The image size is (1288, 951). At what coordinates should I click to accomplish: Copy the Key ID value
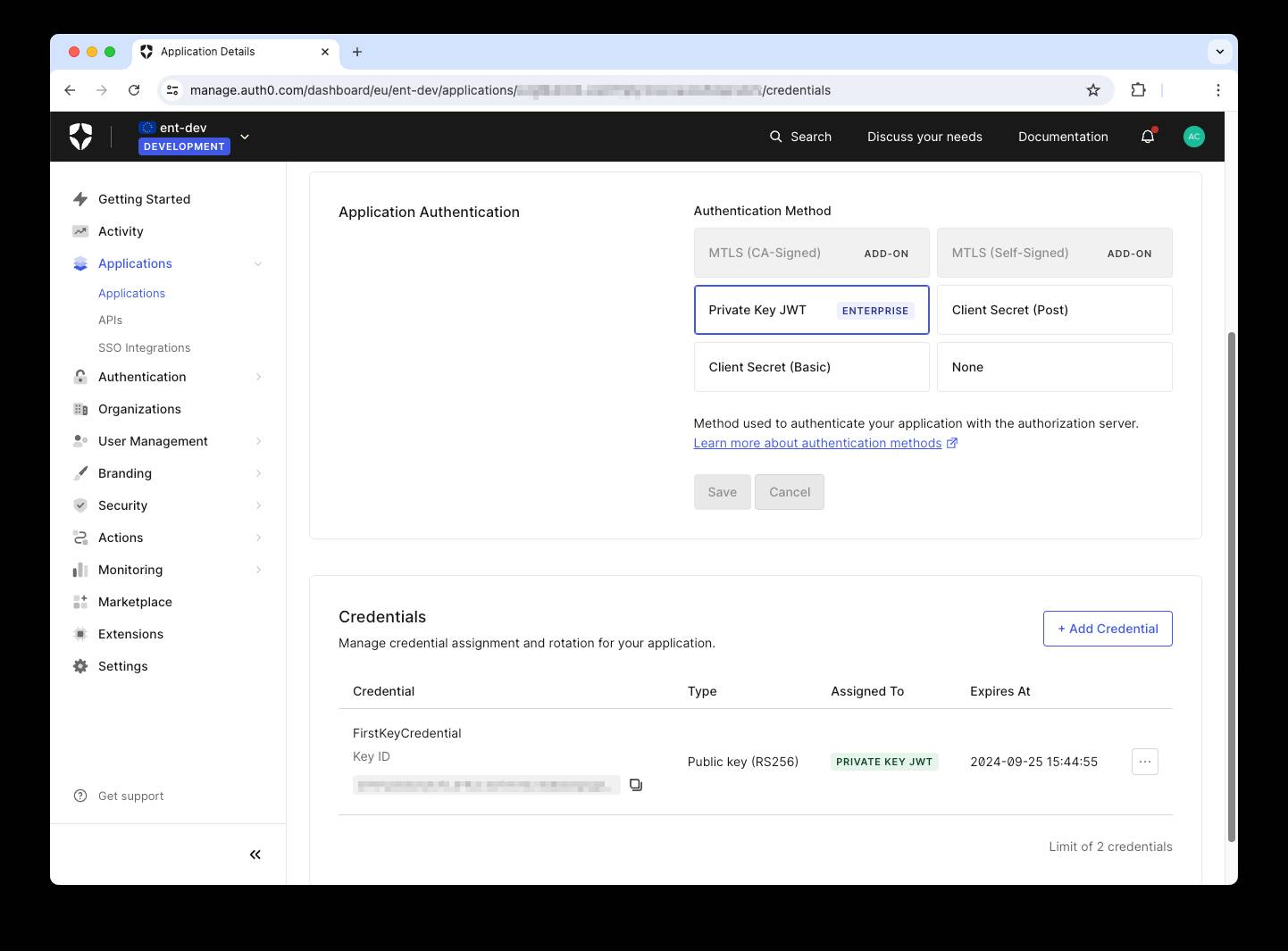(x=636, y=785)
